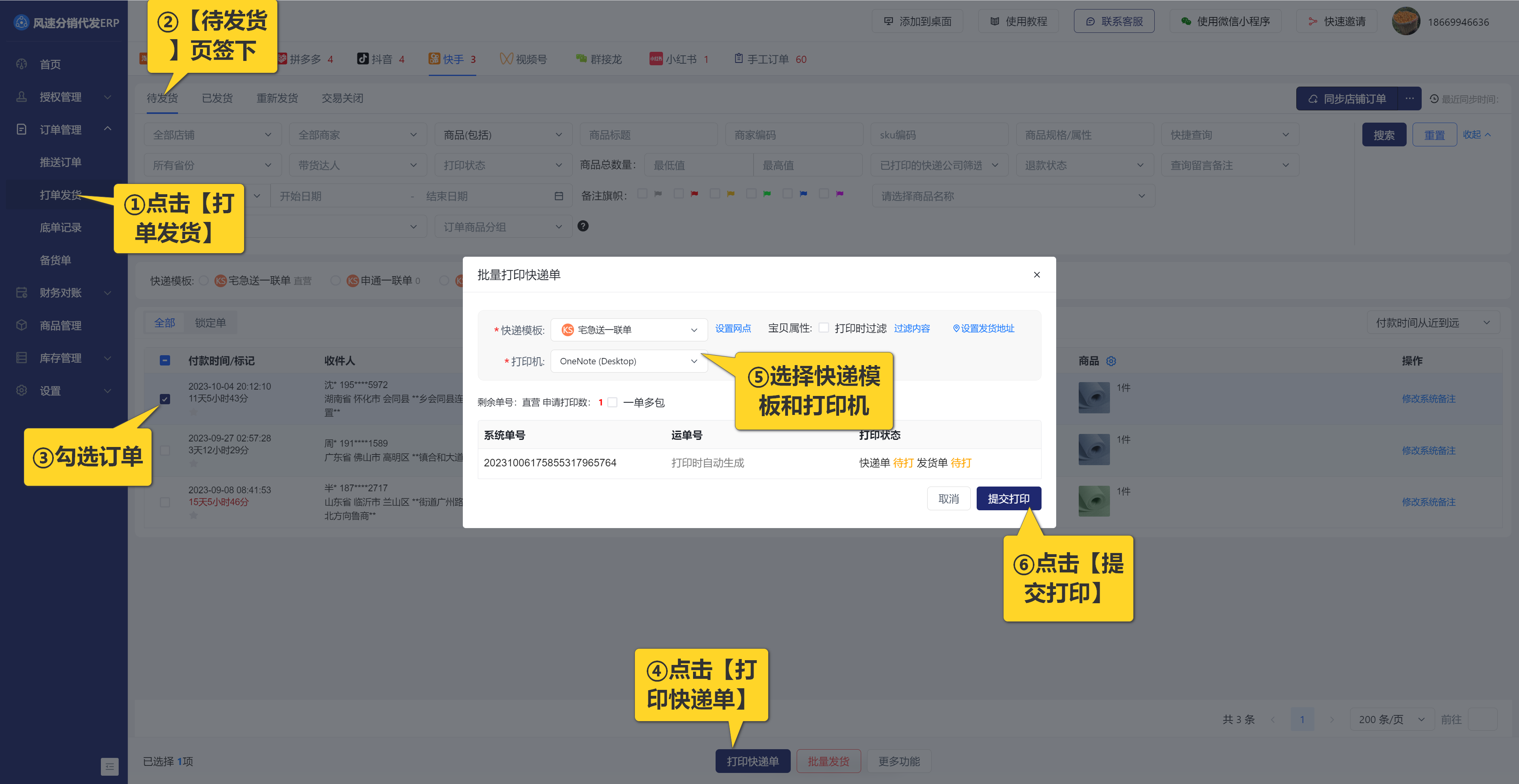Click the calendar icon in date range field
This screenshot has width=1519, height=784.
tap(559, 196)
